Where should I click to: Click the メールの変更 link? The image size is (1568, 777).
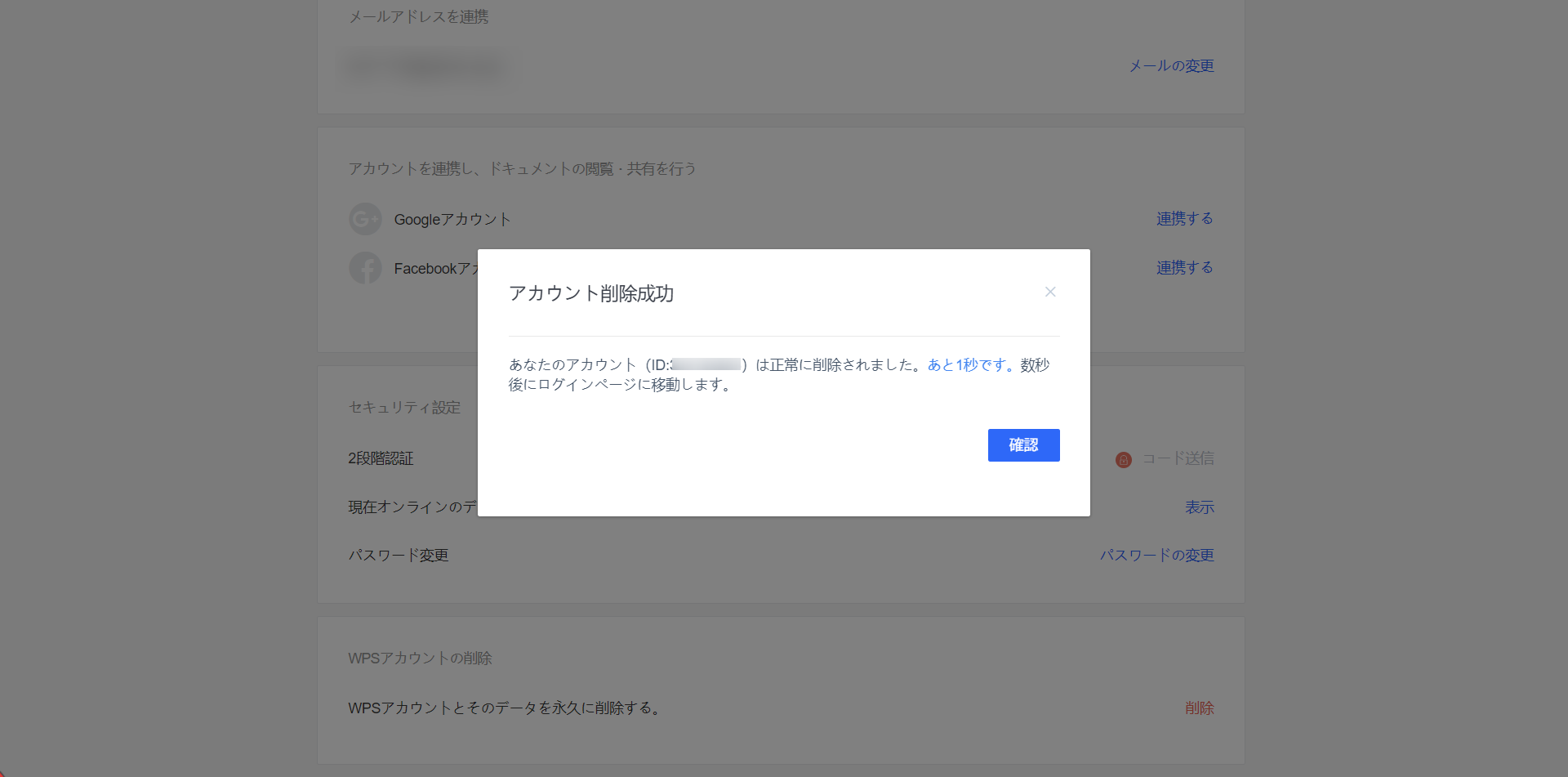(x=1171, y=65)
